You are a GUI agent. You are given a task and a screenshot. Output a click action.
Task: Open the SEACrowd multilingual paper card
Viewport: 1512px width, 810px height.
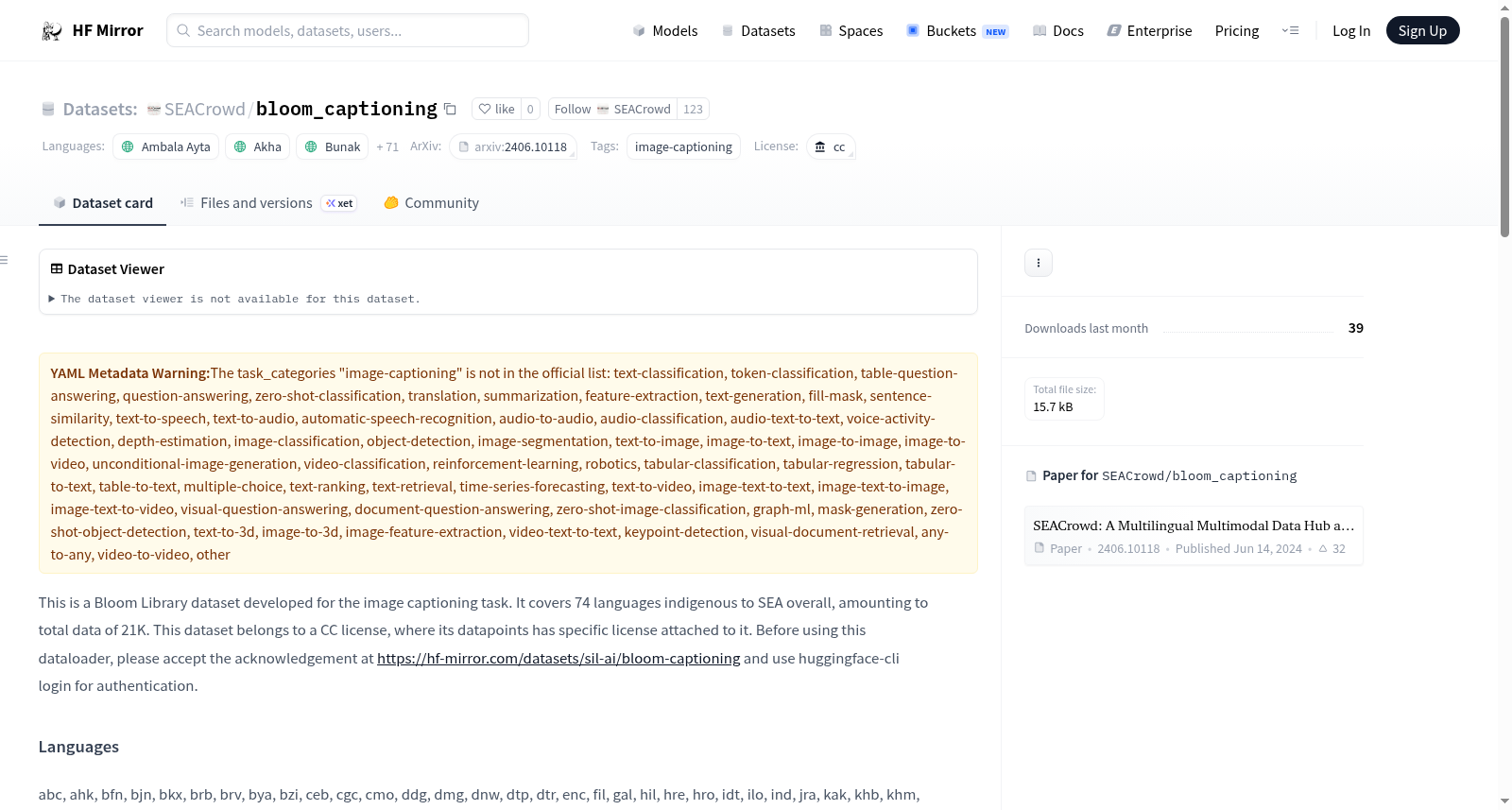[x=1194, y=536]
